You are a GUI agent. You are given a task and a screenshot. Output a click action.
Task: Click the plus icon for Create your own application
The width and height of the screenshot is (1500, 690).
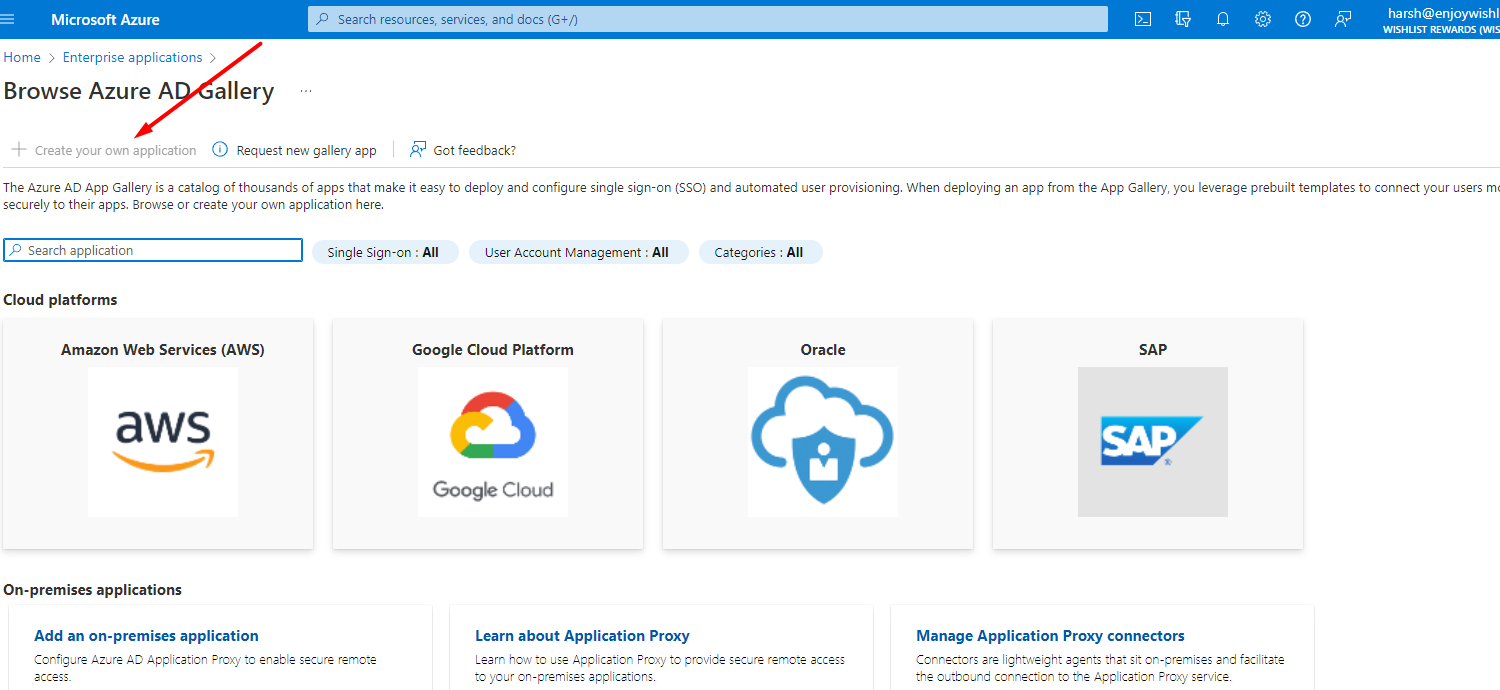[x=18, y=150]
